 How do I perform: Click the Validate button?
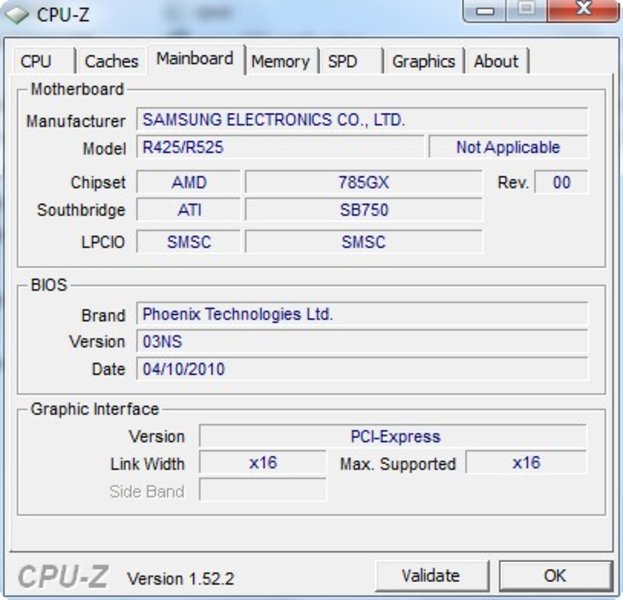click(431, 576)
